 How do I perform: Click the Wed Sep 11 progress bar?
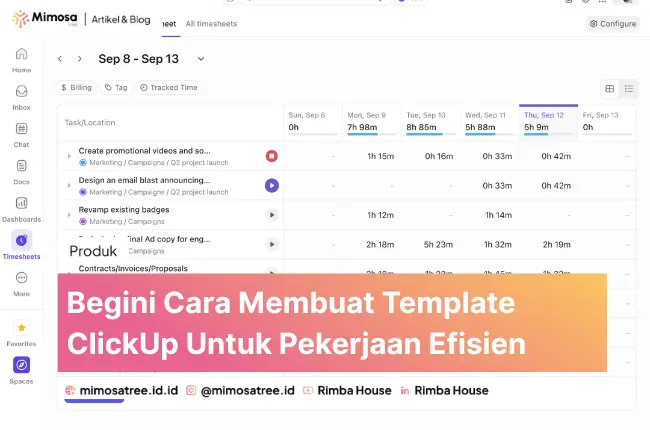pos(490,134)
